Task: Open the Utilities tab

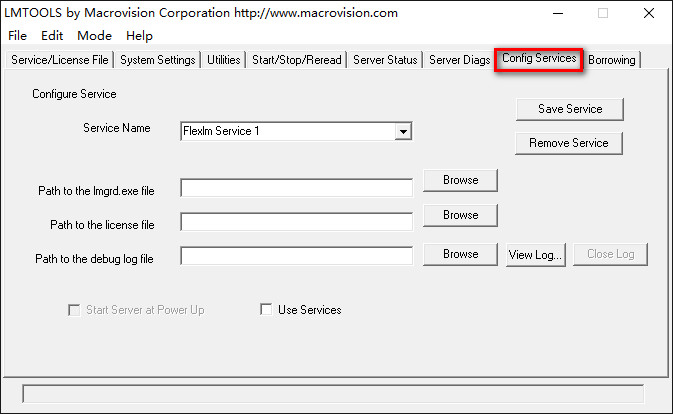Action: [x=224, y=60]
